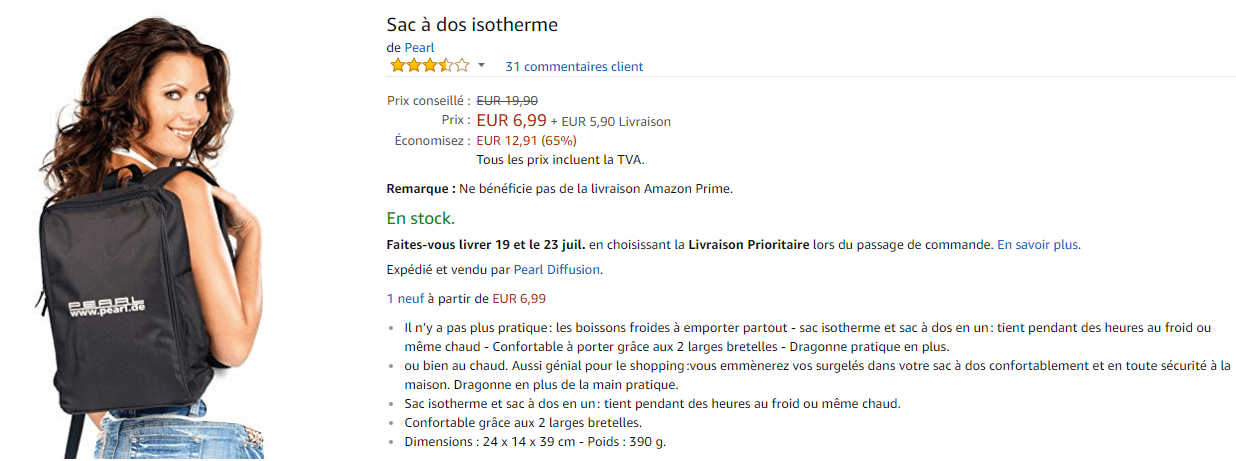Click the green En stock status
The image size is (1236, 461).
point(420,218)
